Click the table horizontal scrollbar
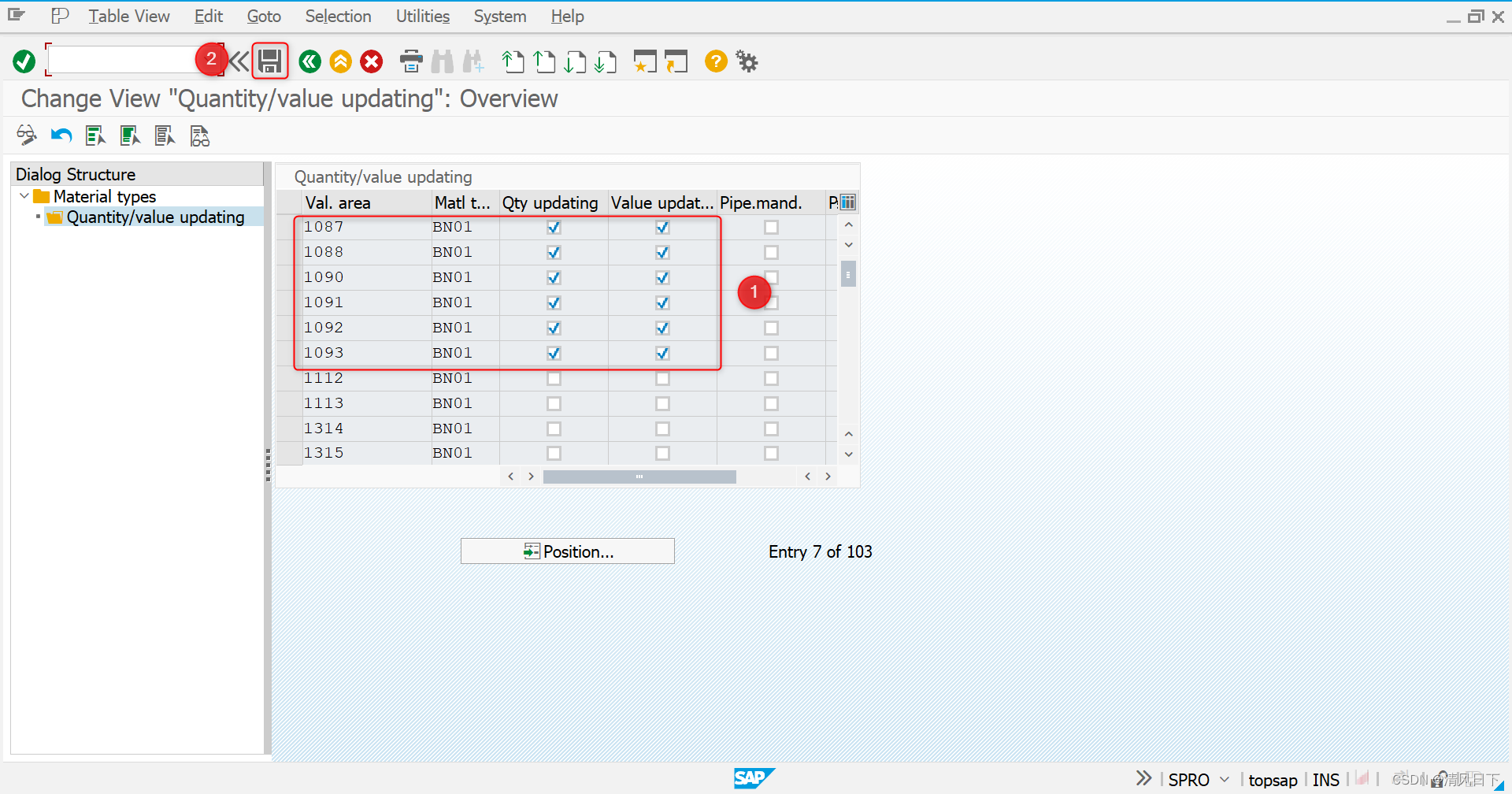 [639, 477]
